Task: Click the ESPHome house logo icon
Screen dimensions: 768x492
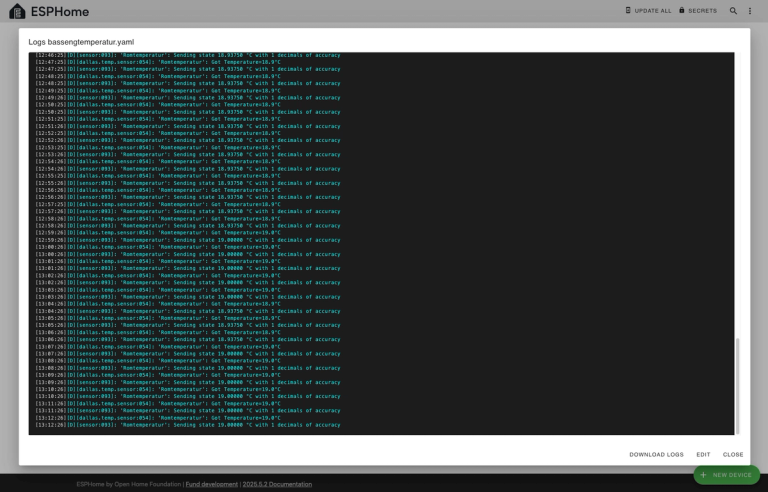Action: (x=17, y=11)
